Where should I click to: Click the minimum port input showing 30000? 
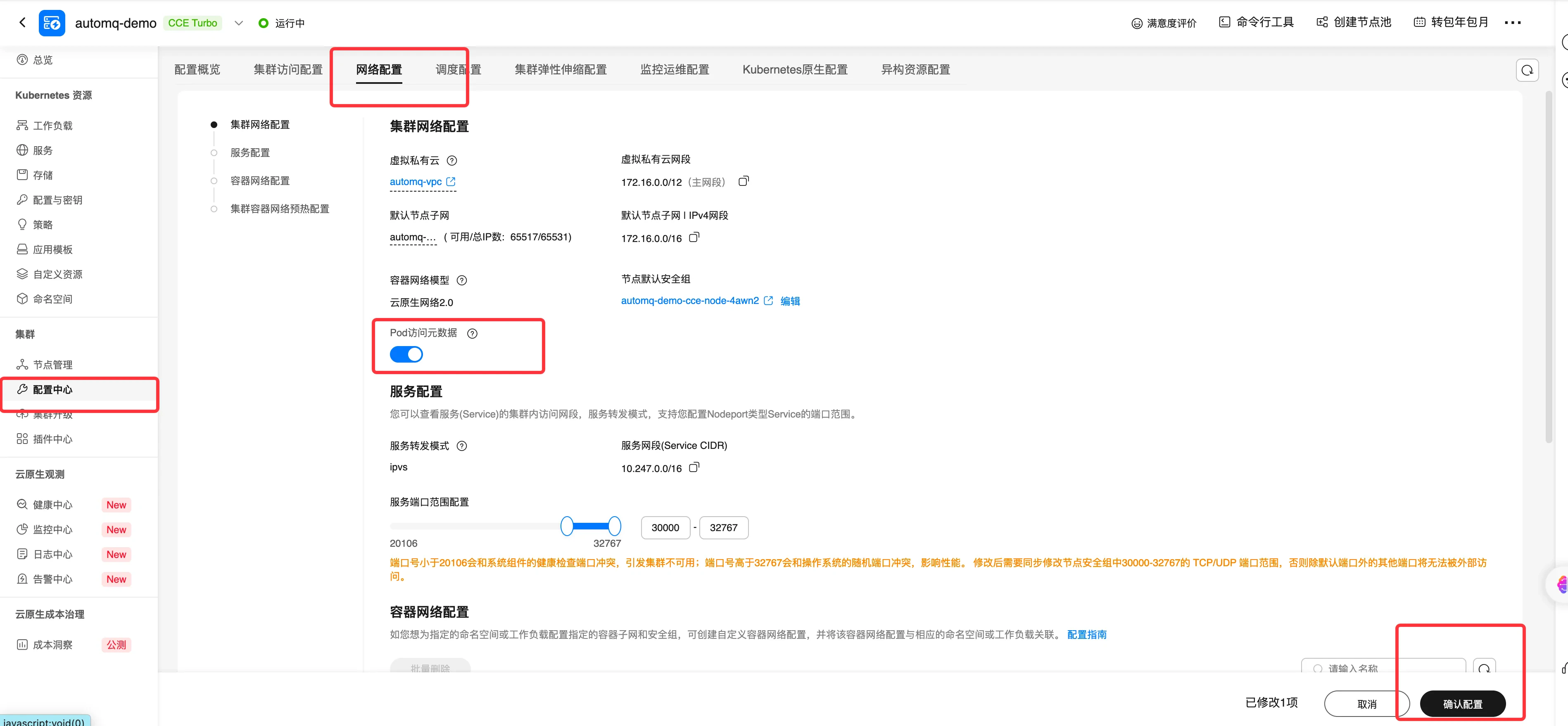[665, 528]
